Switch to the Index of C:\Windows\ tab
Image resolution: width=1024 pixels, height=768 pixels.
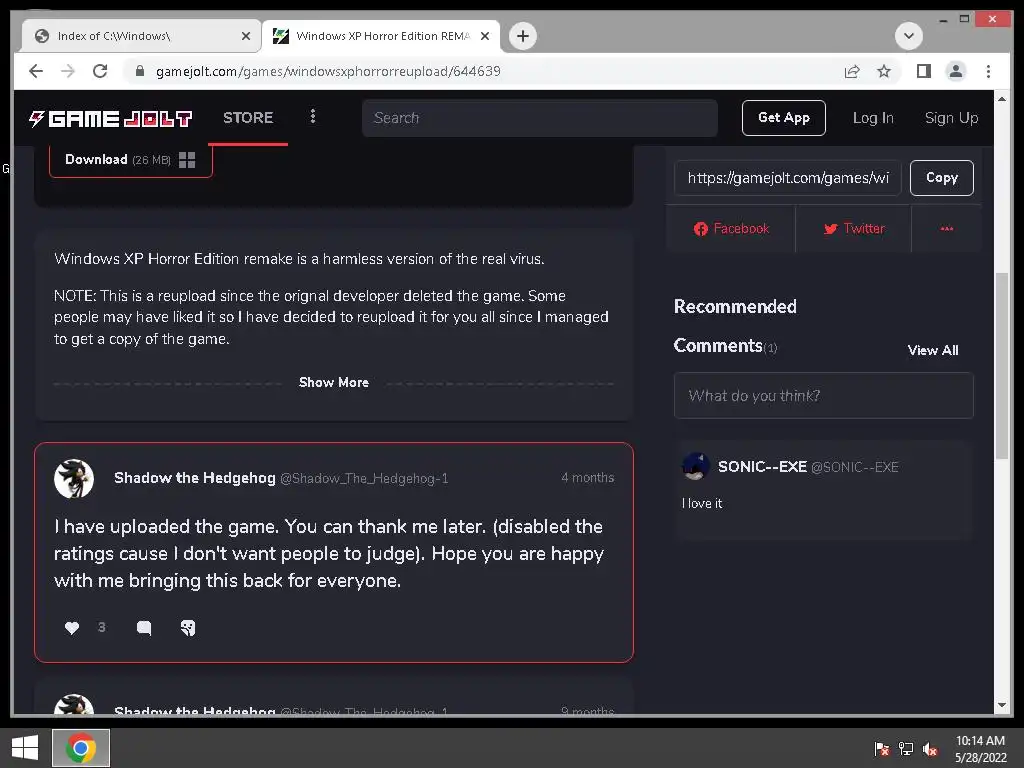point(140,36)
